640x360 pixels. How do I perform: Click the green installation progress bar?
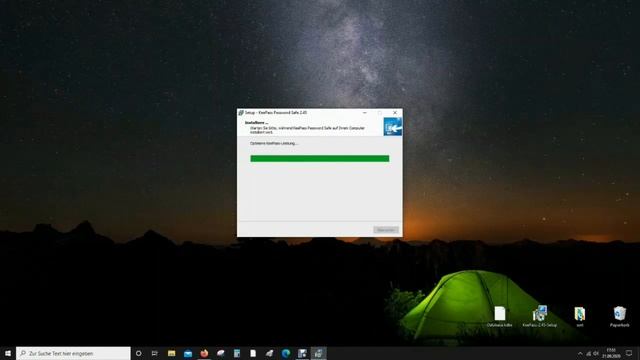point(320,158)
